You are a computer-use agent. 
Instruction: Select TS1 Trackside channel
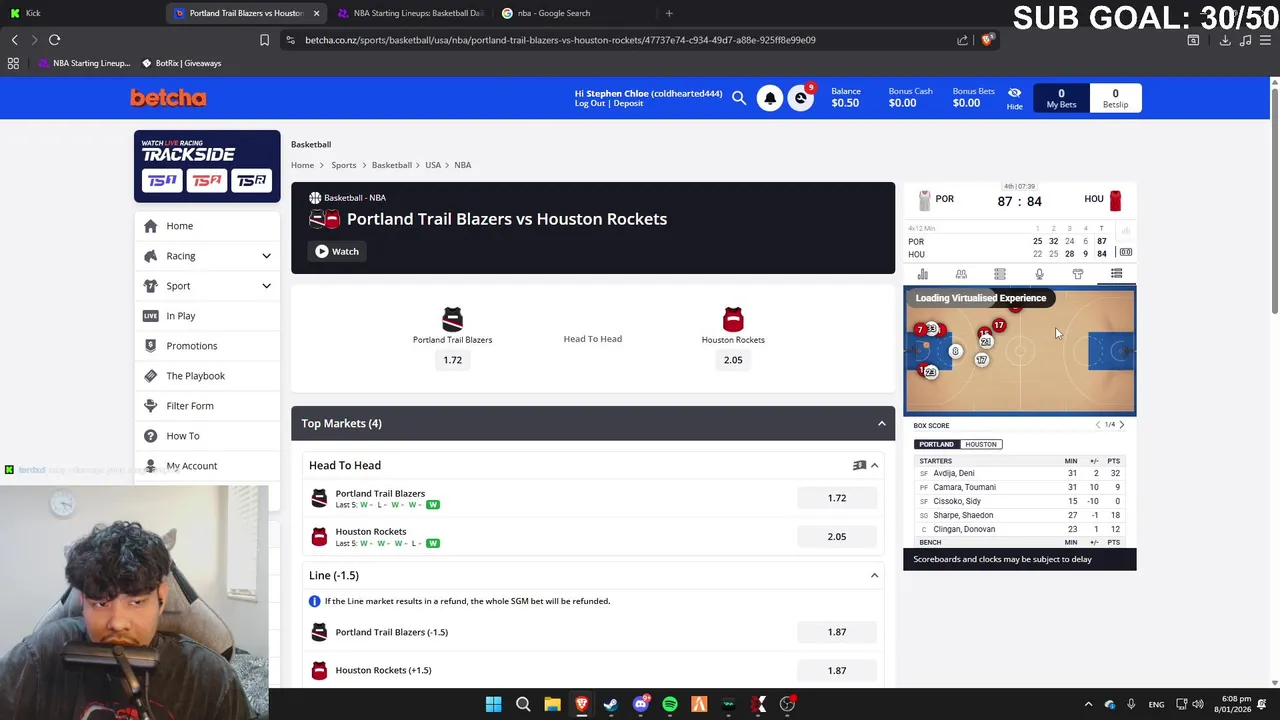pyautogui.click(x=162, y=181)
